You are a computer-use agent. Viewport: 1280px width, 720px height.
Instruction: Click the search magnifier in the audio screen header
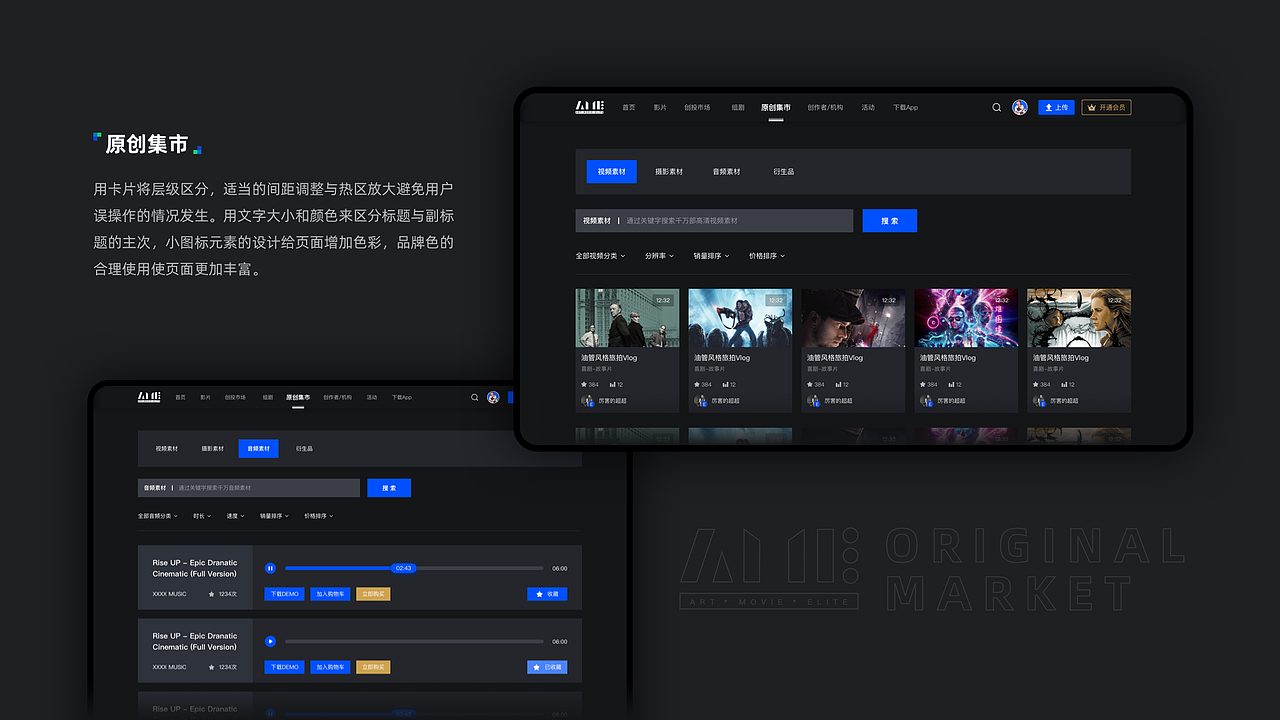[x=475, y=397]
